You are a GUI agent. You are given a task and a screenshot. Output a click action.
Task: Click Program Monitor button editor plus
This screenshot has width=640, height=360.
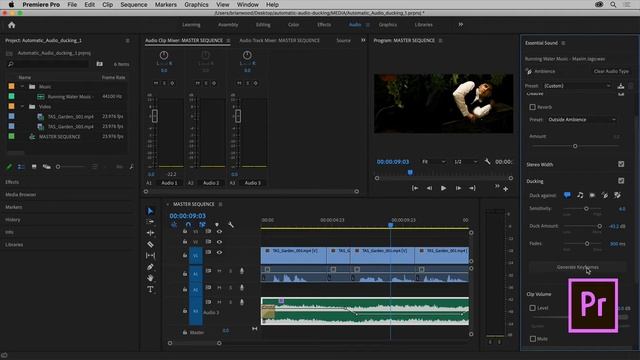click(506, 189)
